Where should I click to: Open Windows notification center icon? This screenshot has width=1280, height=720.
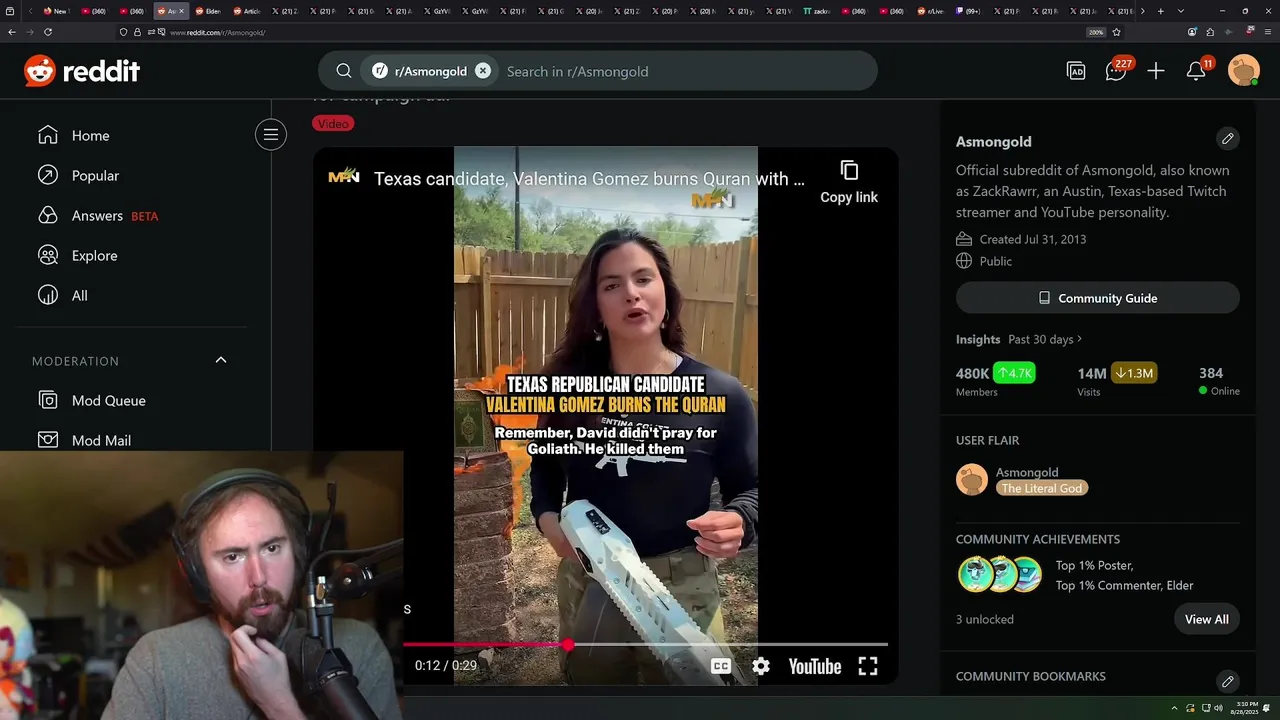[x=1268, y=707]
